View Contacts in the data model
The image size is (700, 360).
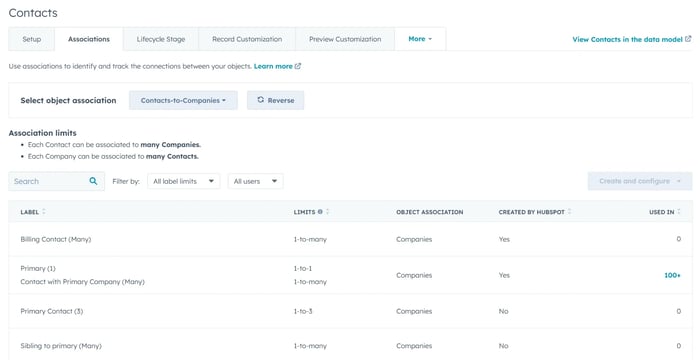pyautogui.click(x=627, y=39)
